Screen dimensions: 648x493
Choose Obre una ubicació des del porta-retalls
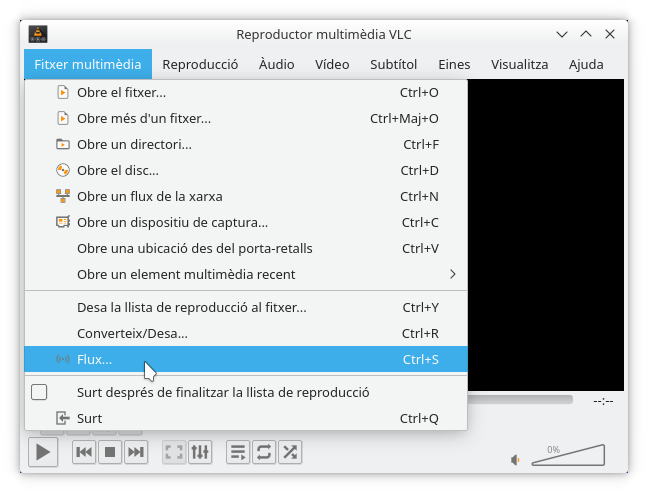click(x=246, y=248)
